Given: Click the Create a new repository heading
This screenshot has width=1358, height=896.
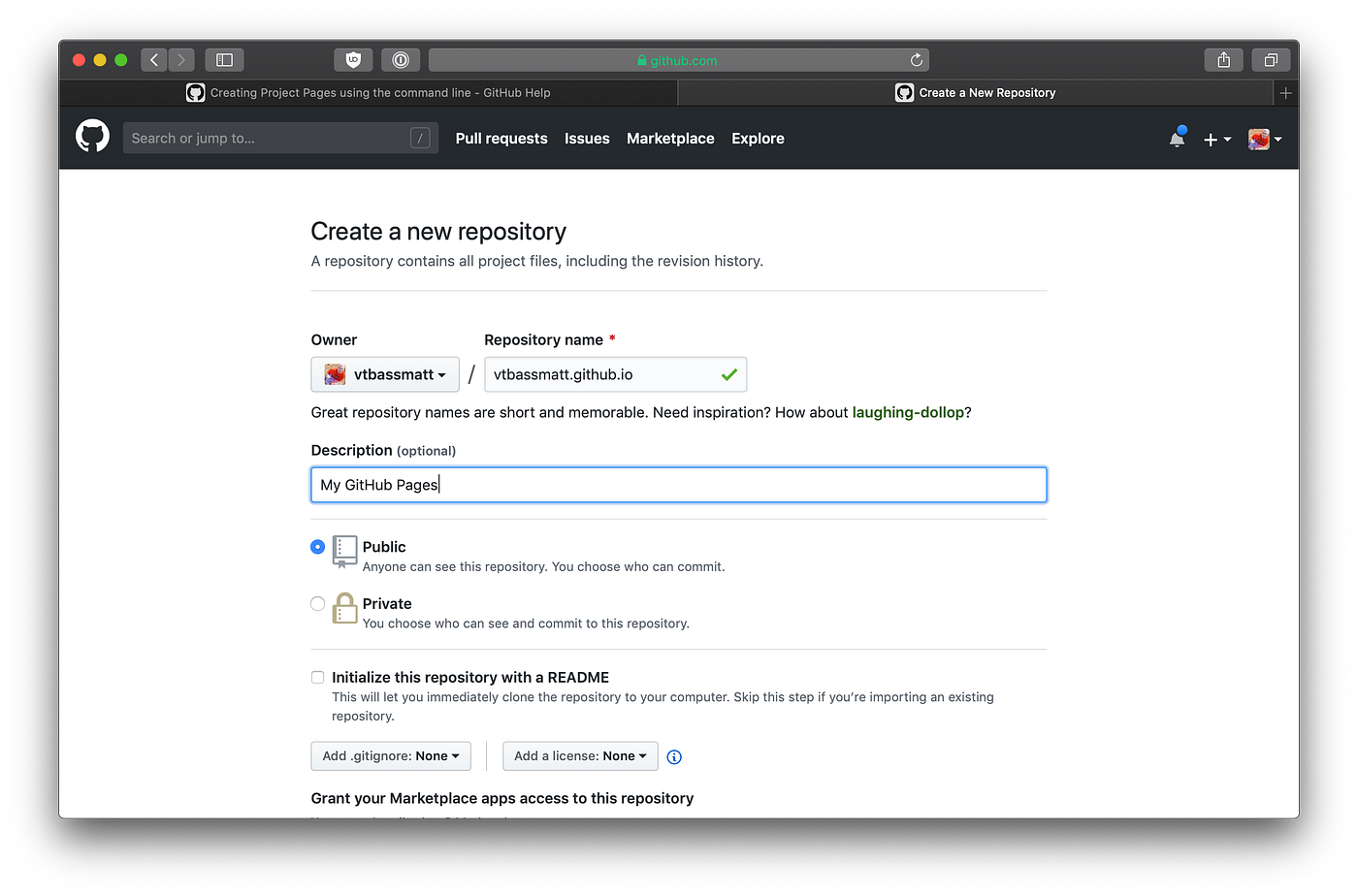Looking at the screenshot, I should (x=438, y=232).
